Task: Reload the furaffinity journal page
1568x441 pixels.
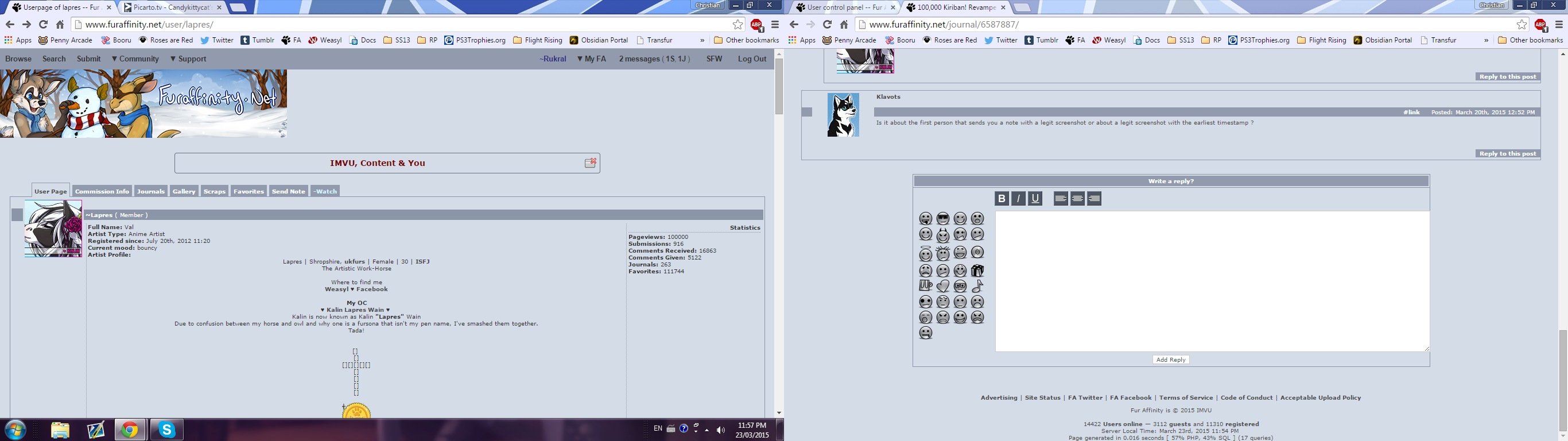Action: (x=826, y=24)
